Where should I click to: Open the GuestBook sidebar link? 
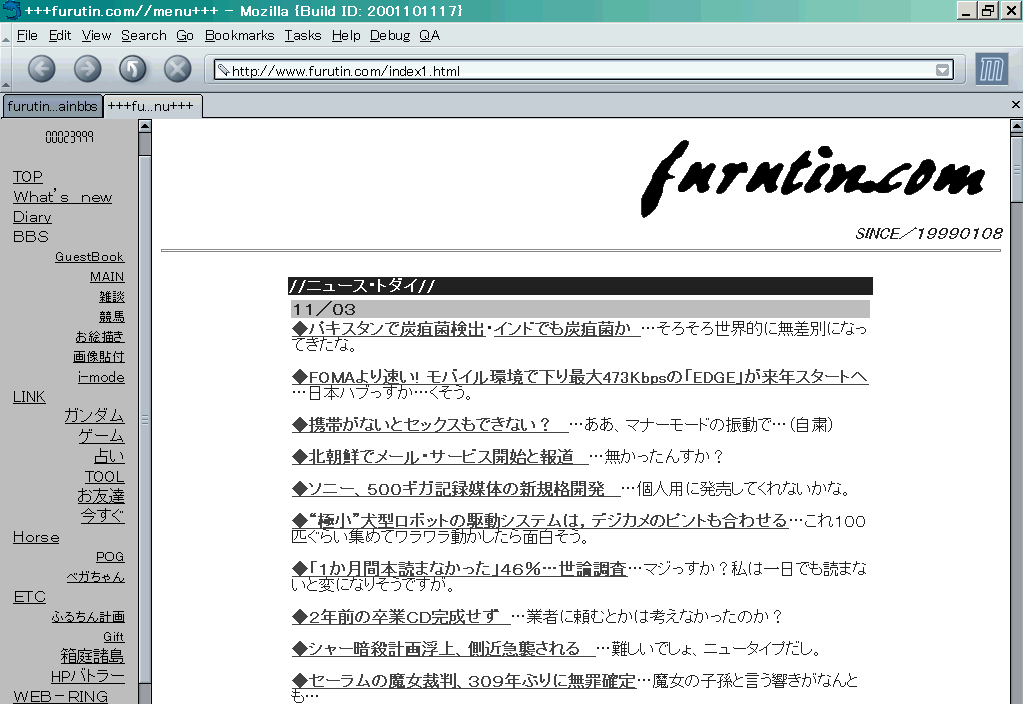89,257
